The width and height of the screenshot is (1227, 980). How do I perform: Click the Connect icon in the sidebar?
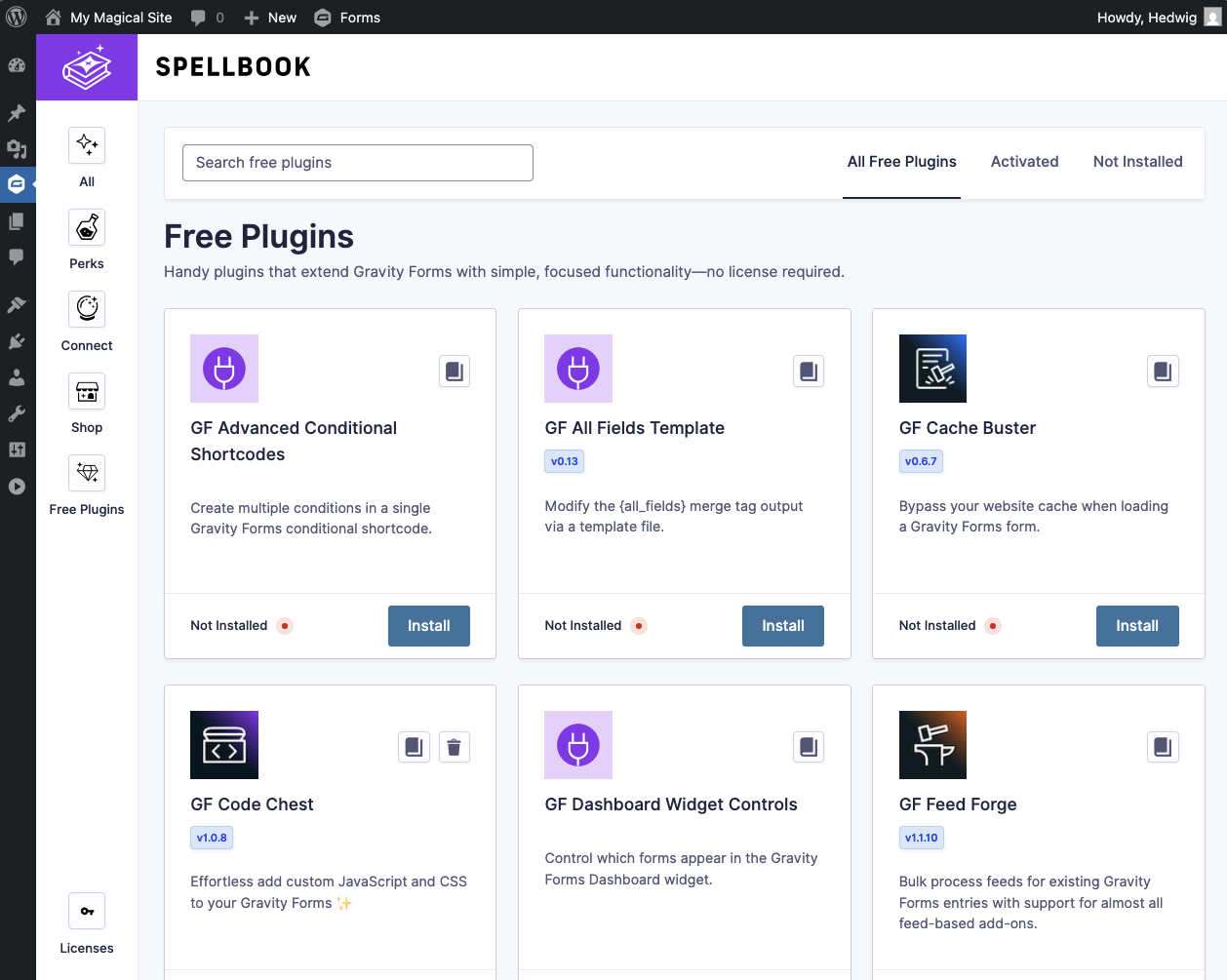coord(86,308)
